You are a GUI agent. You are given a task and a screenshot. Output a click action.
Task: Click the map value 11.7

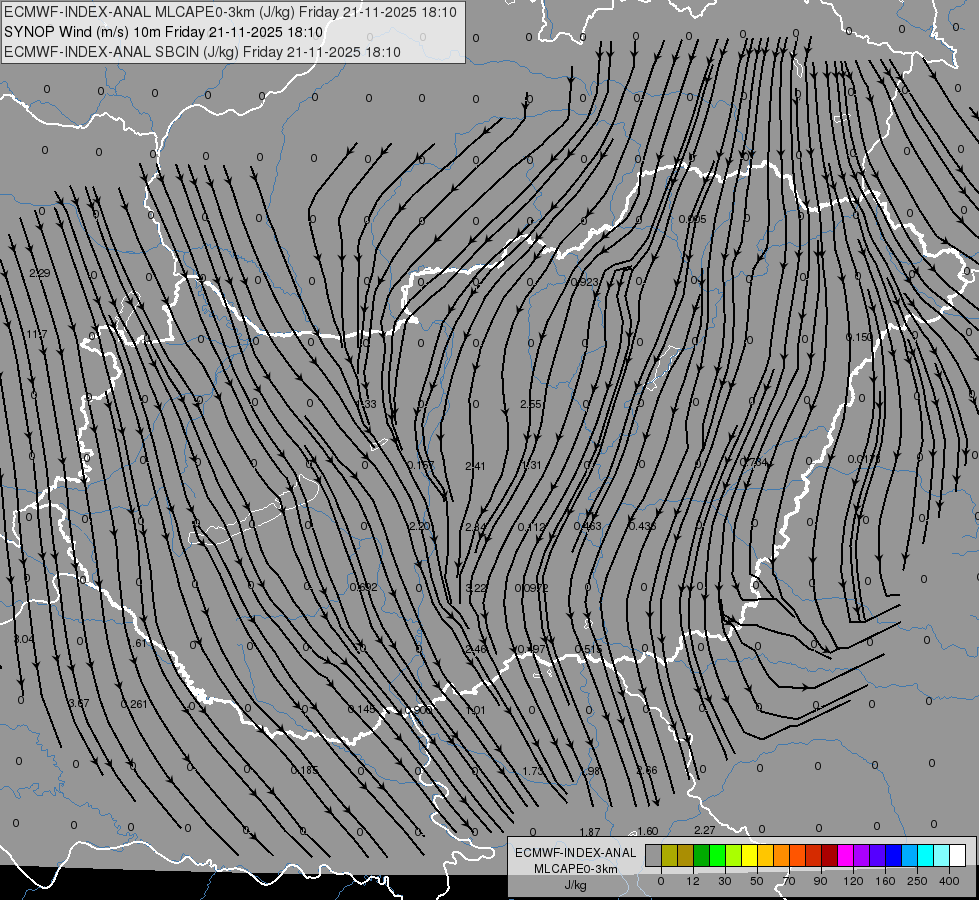click(37, 334)
